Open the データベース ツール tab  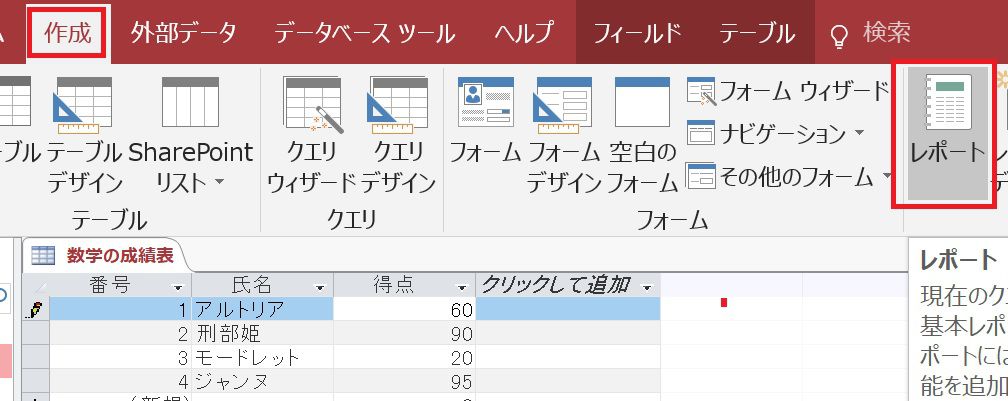click(x=364, y=33)
